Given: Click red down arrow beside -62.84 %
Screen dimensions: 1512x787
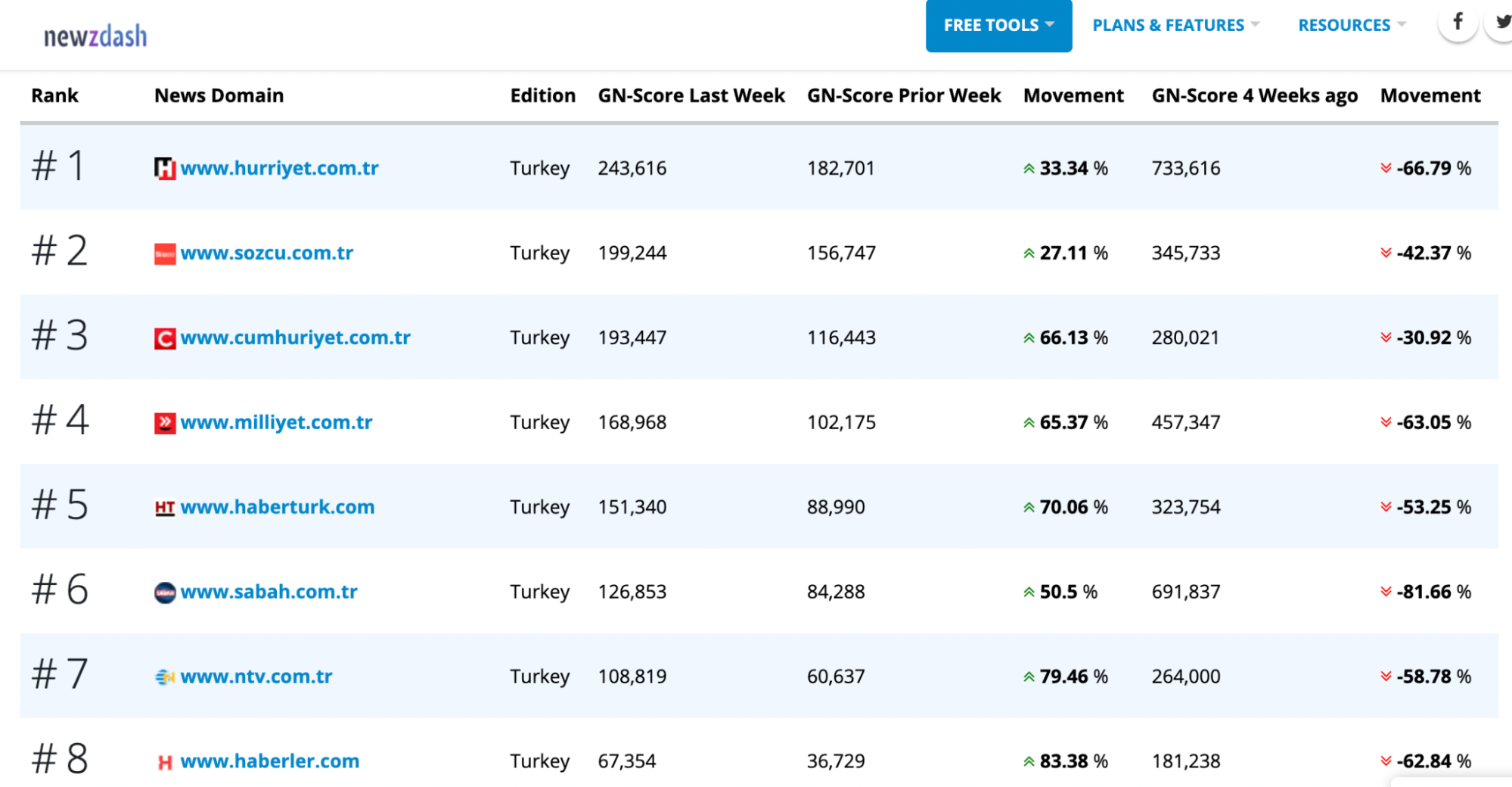Looking at the screenshot, I should (1386, 761).
